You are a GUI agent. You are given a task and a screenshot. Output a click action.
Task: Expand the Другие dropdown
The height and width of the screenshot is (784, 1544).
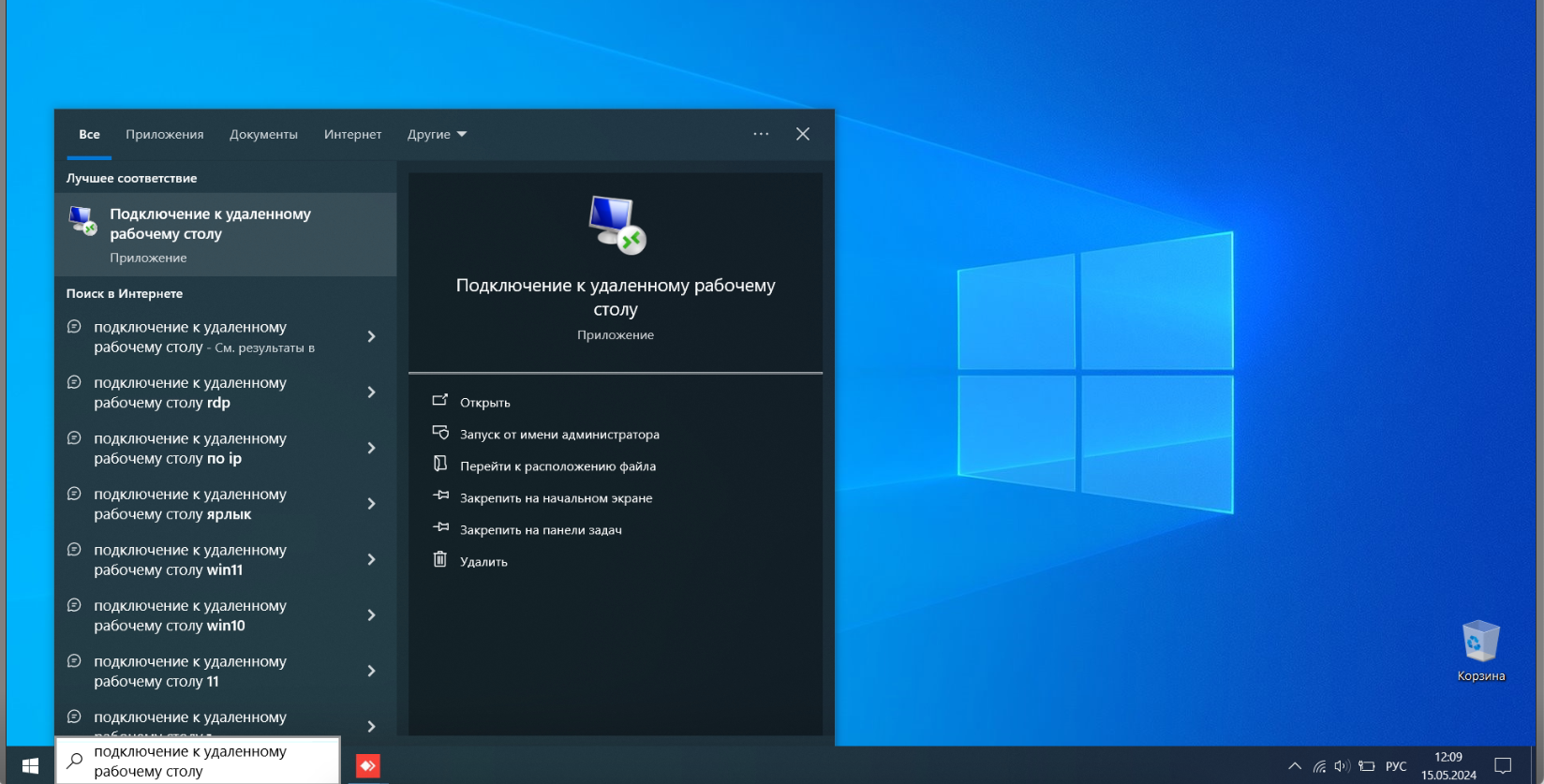point(437,134)
